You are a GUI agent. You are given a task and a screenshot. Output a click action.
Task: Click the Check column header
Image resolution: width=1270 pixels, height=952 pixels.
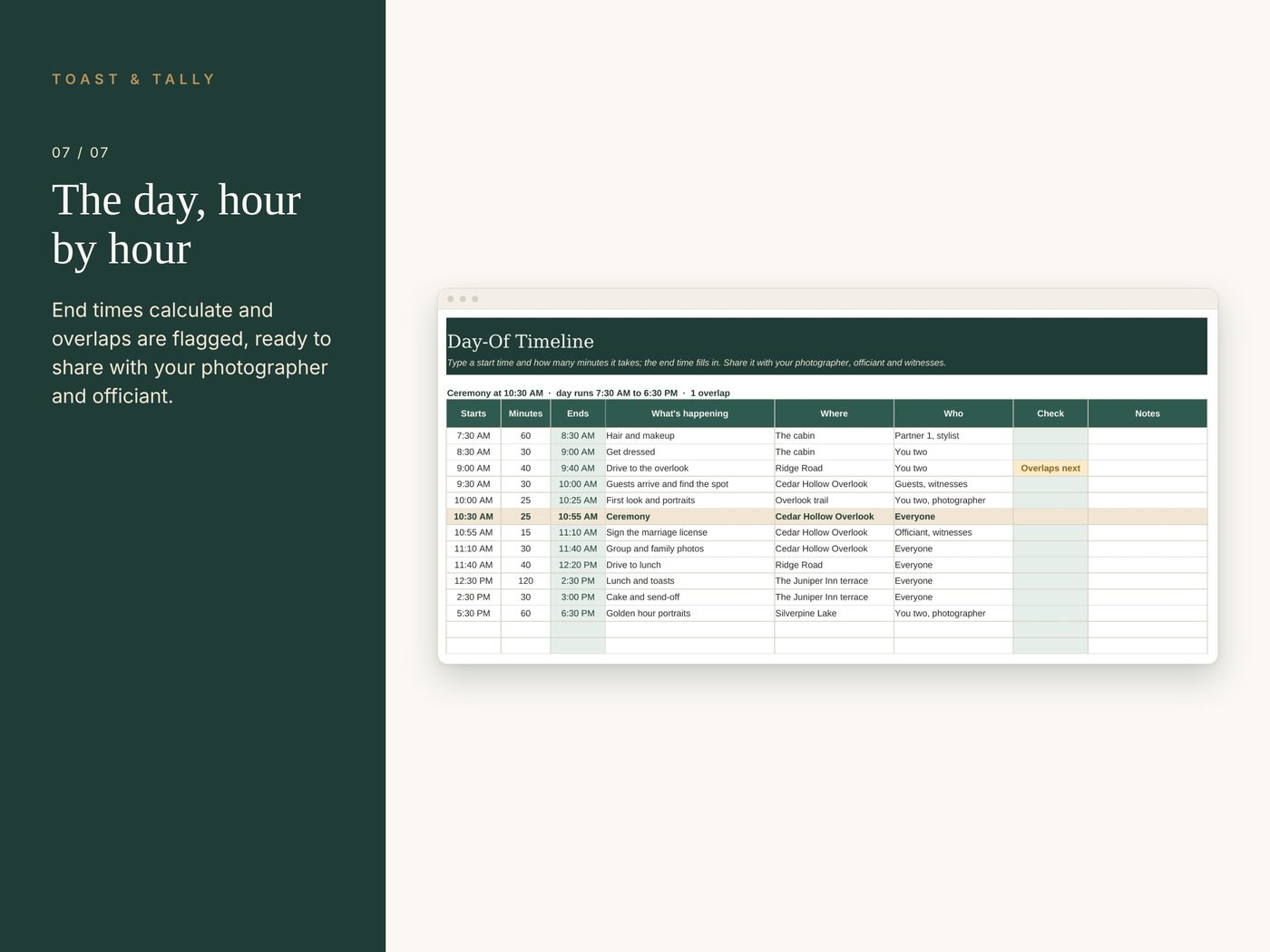click(x=1050, y=413)
